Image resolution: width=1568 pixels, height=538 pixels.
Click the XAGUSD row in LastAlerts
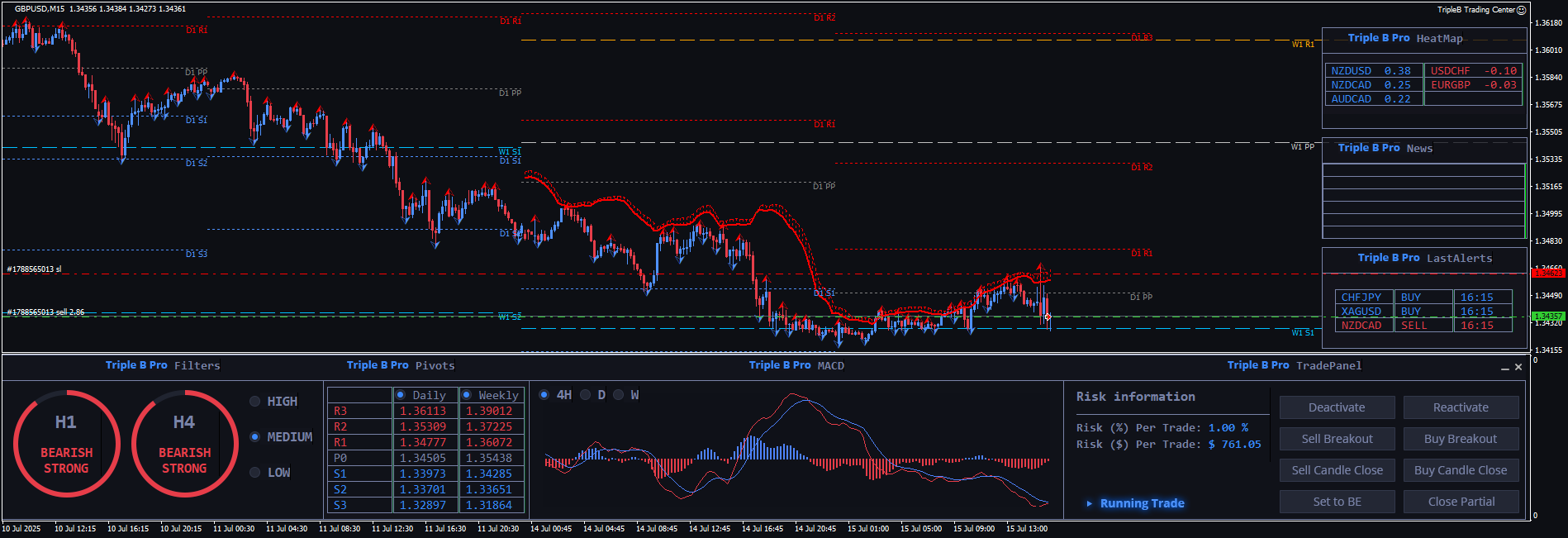(1361, 312)
